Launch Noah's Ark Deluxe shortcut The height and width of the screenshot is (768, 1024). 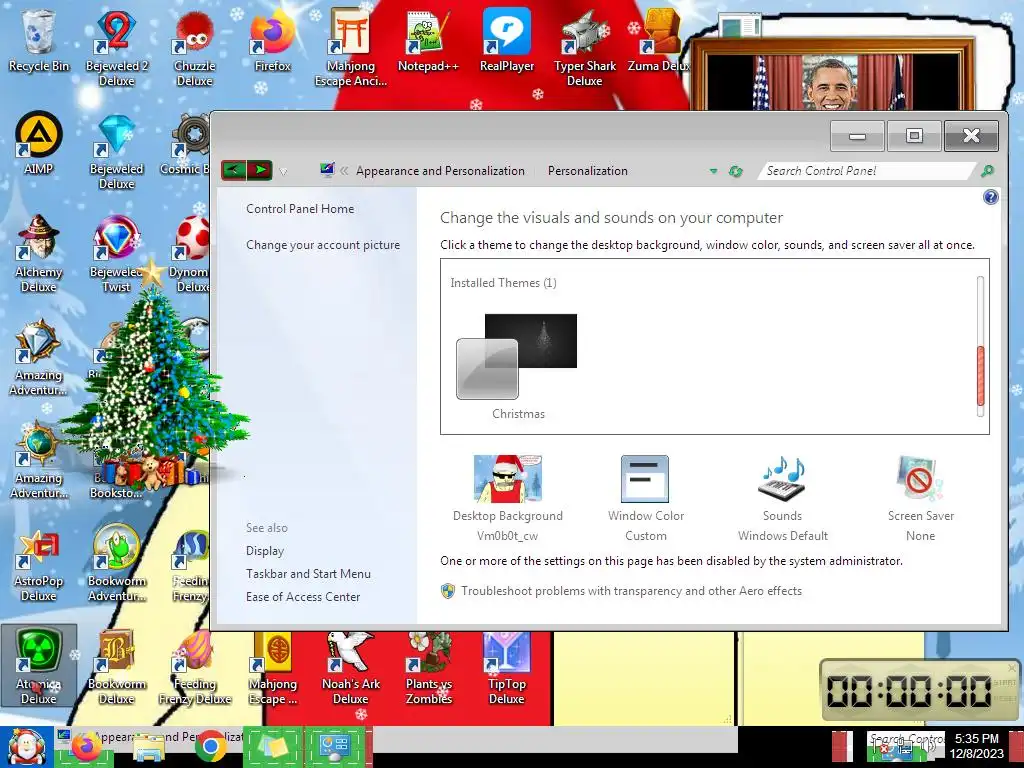point(351,667)
